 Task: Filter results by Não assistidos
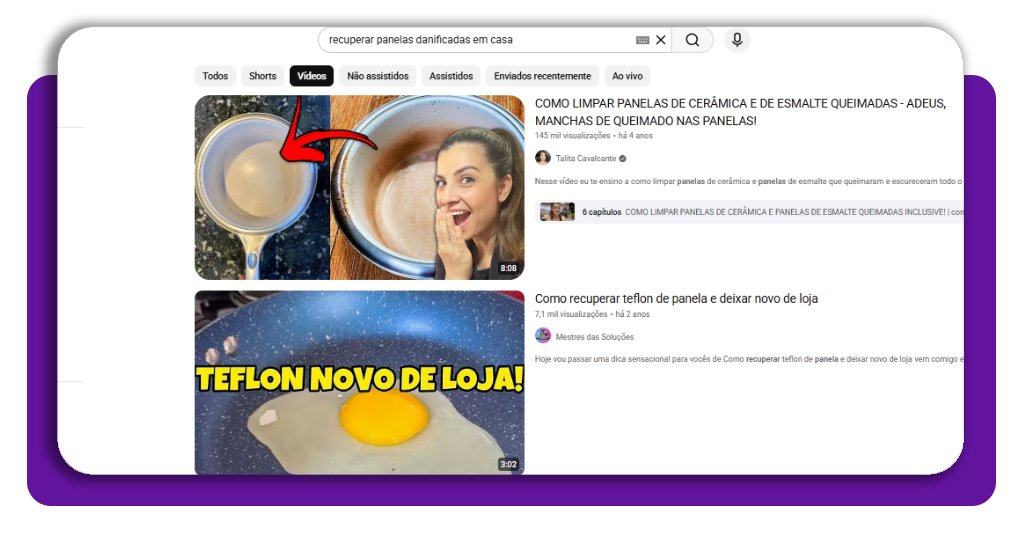point(377,76)
